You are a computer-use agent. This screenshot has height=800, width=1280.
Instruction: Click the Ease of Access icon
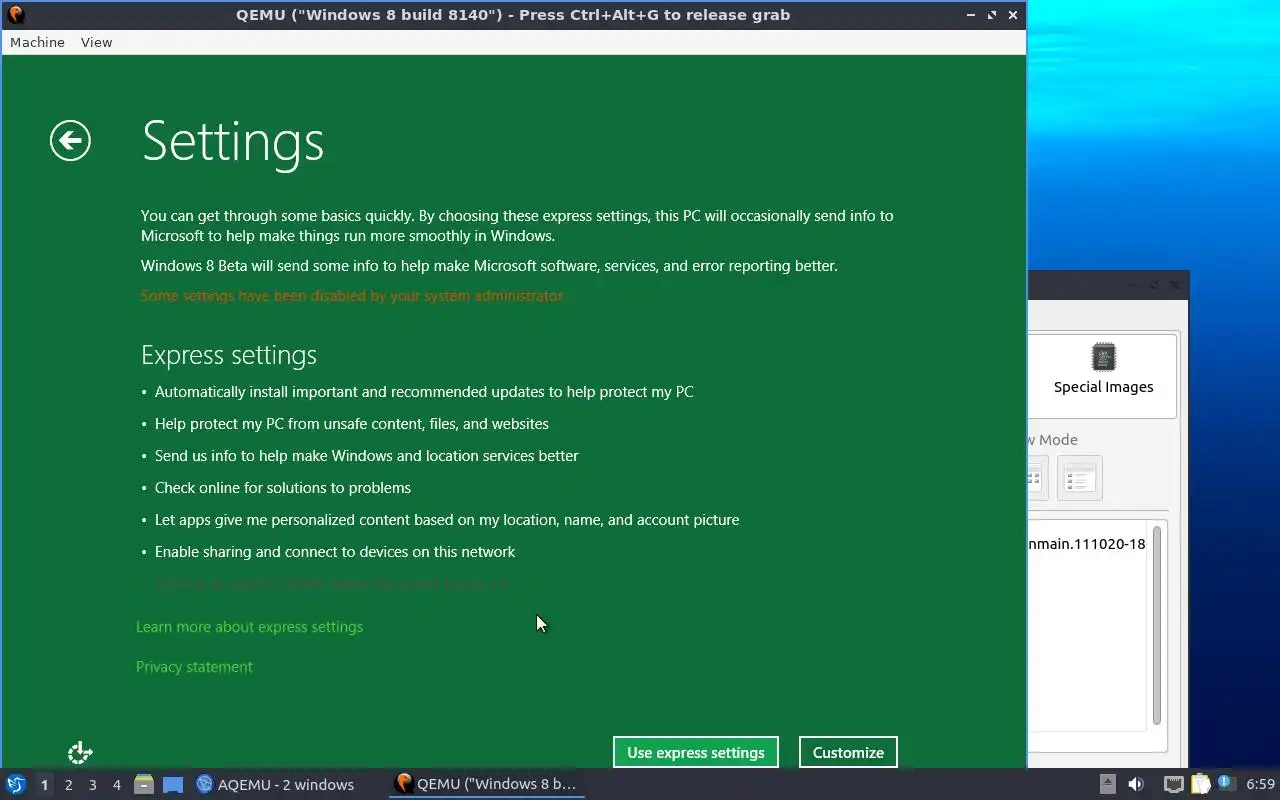(x=80, y=753)
